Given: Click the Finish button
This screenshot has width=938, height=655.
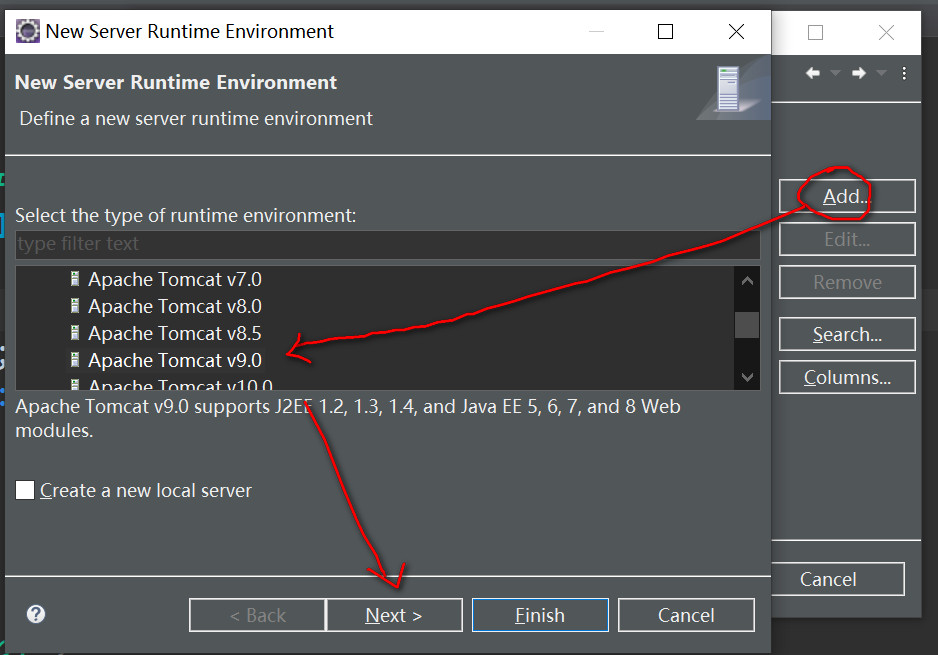Looking at the screenshot, I should point(540,615).
